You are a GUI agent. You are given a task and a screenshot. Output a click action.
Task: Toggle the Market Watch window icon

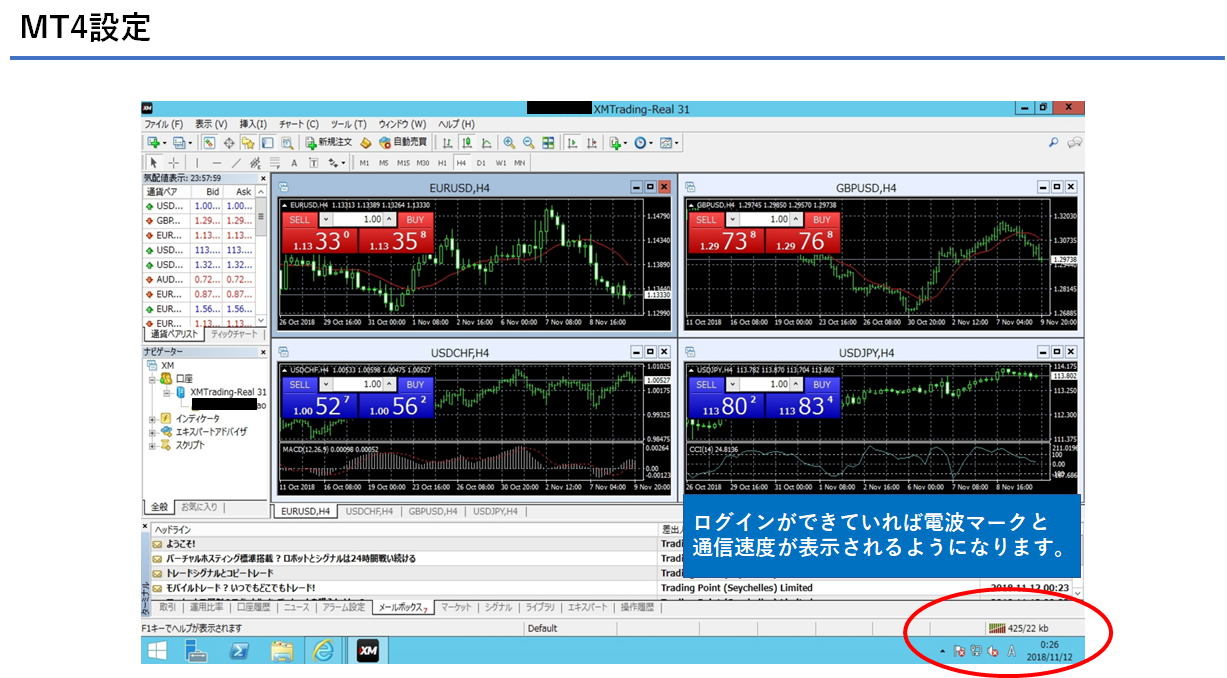pyautogui.click(x=210, y=143)
